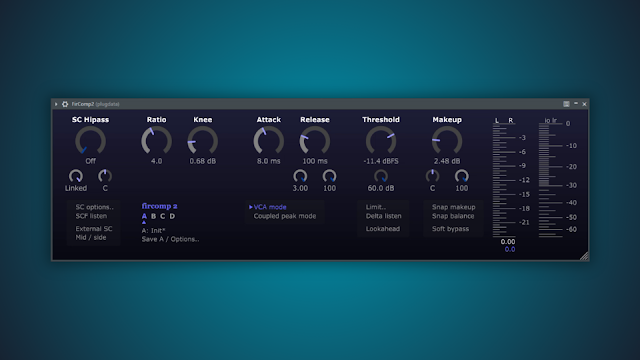Click the 2.48 dB makeup value
Screen dimensions: 640x360
point(447,161)
